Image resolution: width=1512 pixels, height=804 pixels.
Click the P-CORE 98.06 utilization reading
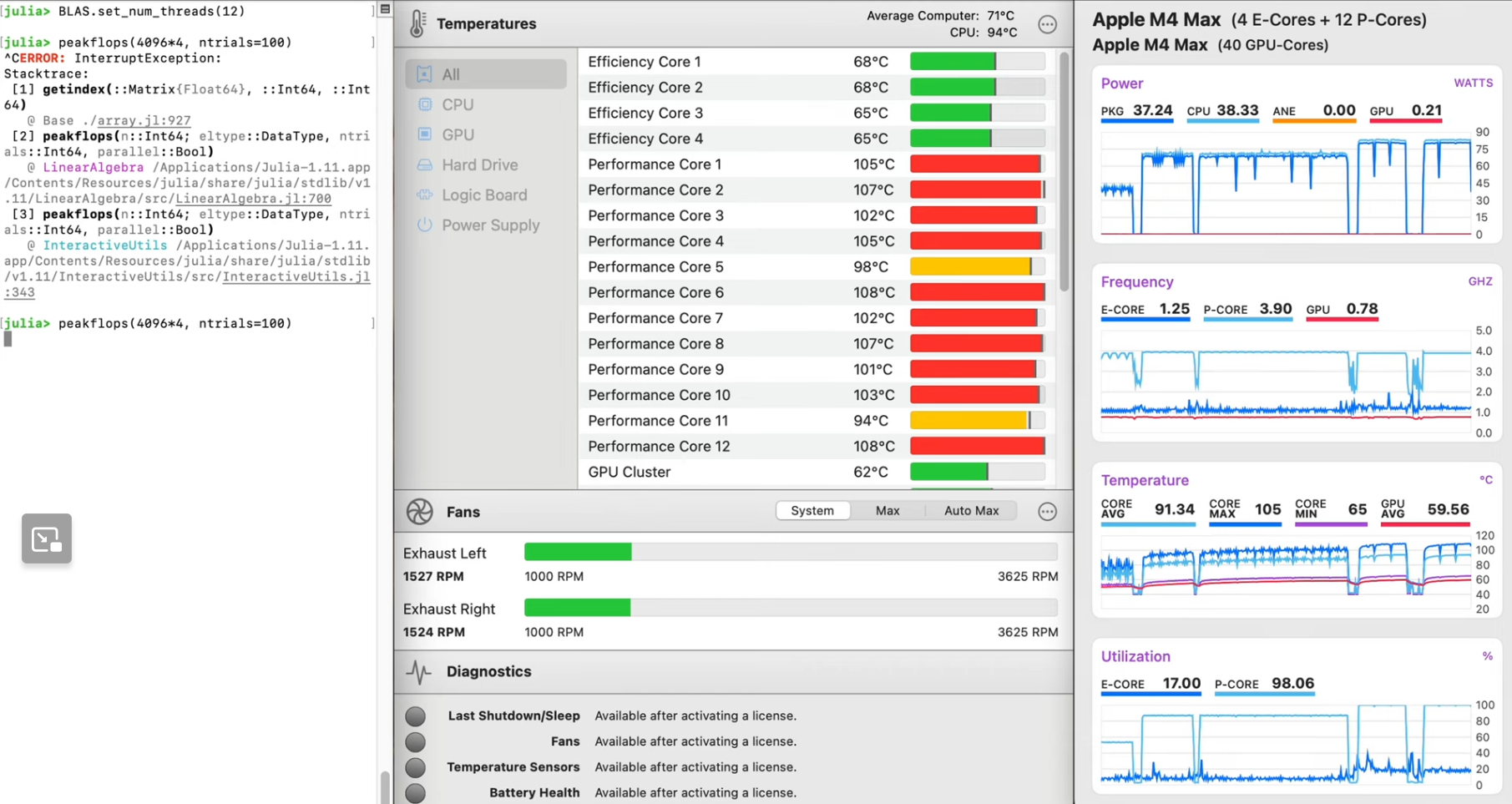[x=1264, y=684]
